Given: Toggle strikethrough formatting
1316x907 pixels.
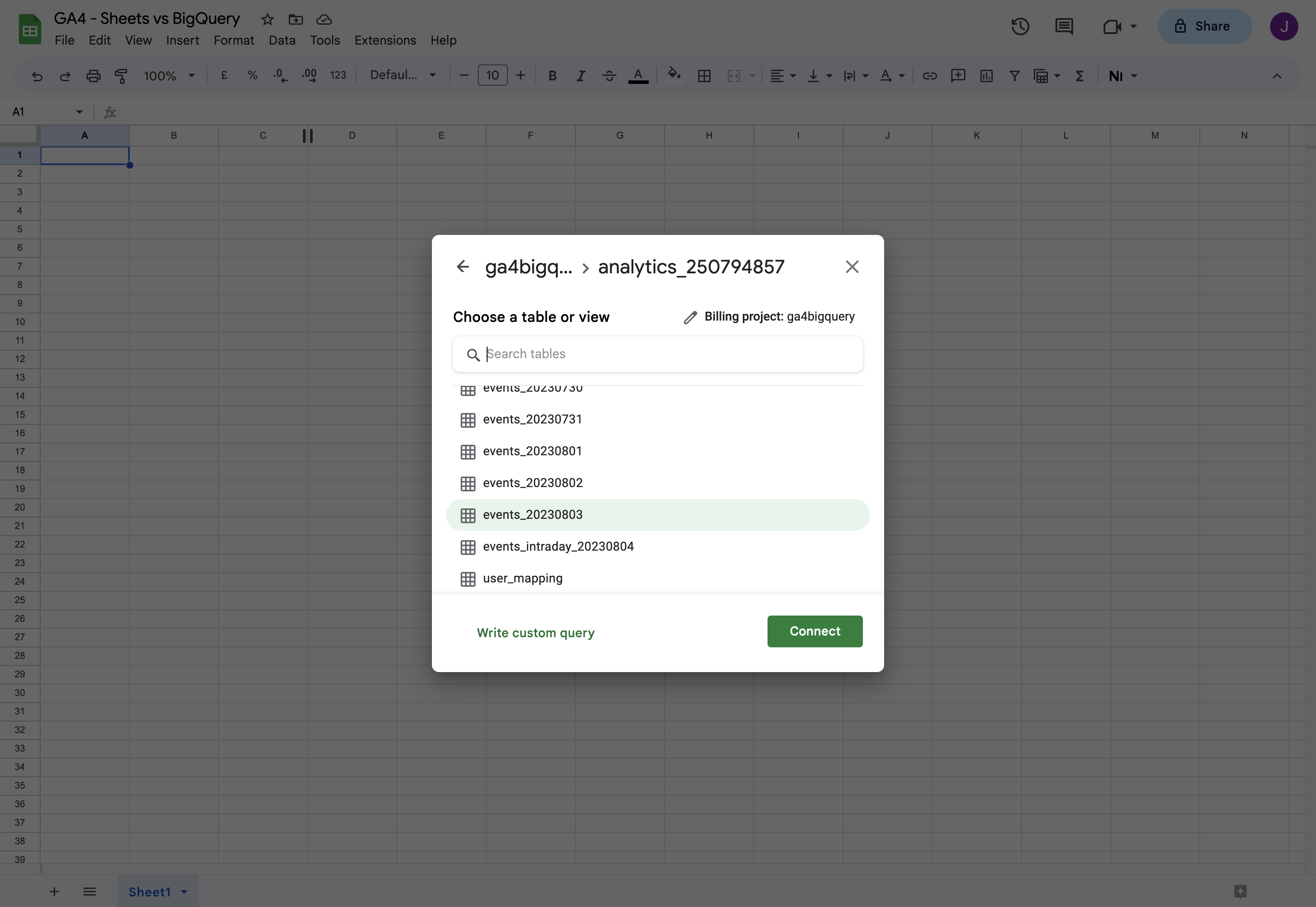Looking at the screenshot, I should click(x=609, y=75).
